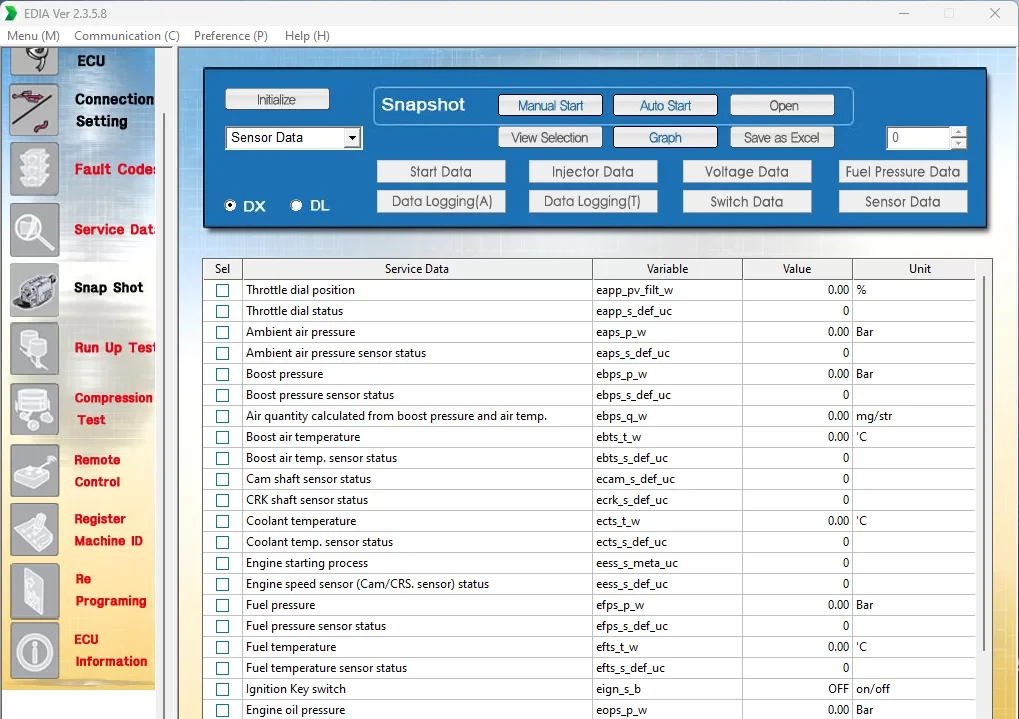Launch the Compression Test icon
1019x719 pixels.
35,409
